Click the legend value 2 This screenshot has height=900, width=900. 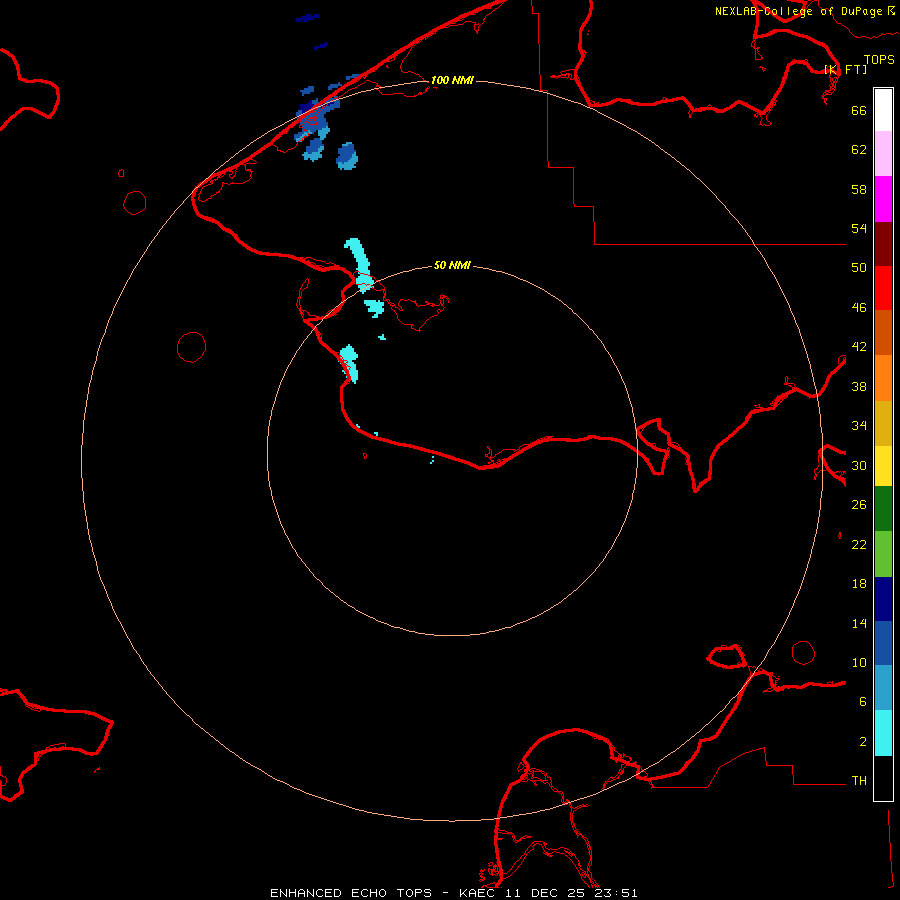coord(863,741)
